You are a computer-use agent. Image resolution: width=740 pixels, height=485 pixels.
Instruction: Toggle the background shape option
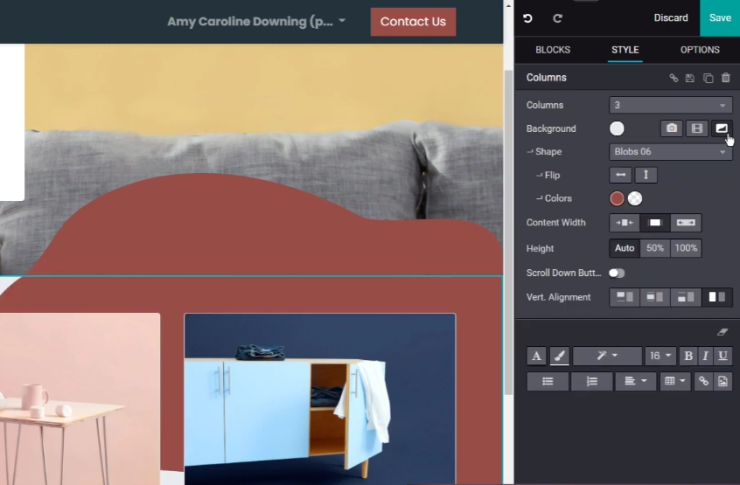pyautogui.click(x=722, y=128)
